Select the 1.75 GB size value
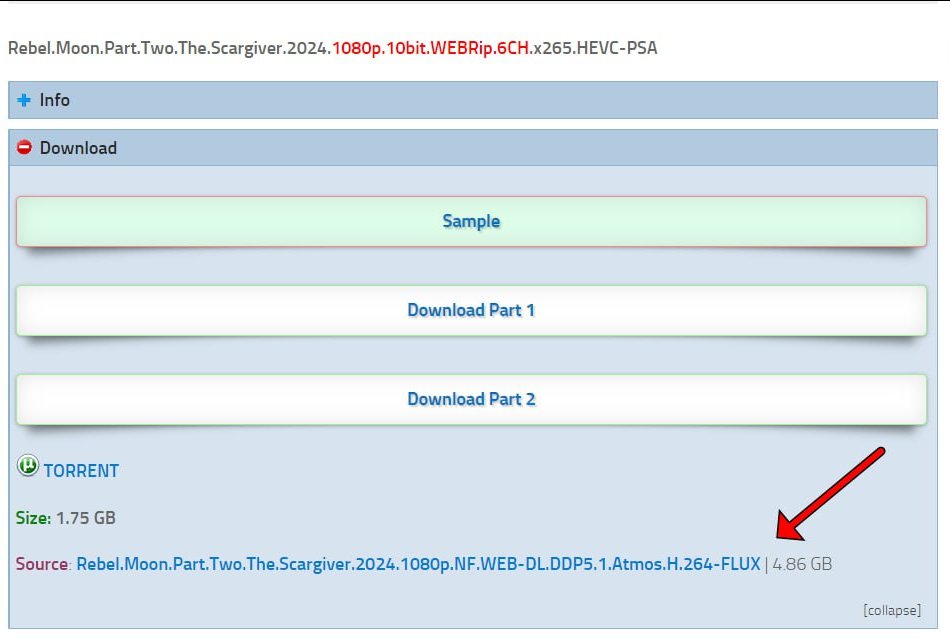Viewport: 950px width, 639px height. tap(86, 518)
